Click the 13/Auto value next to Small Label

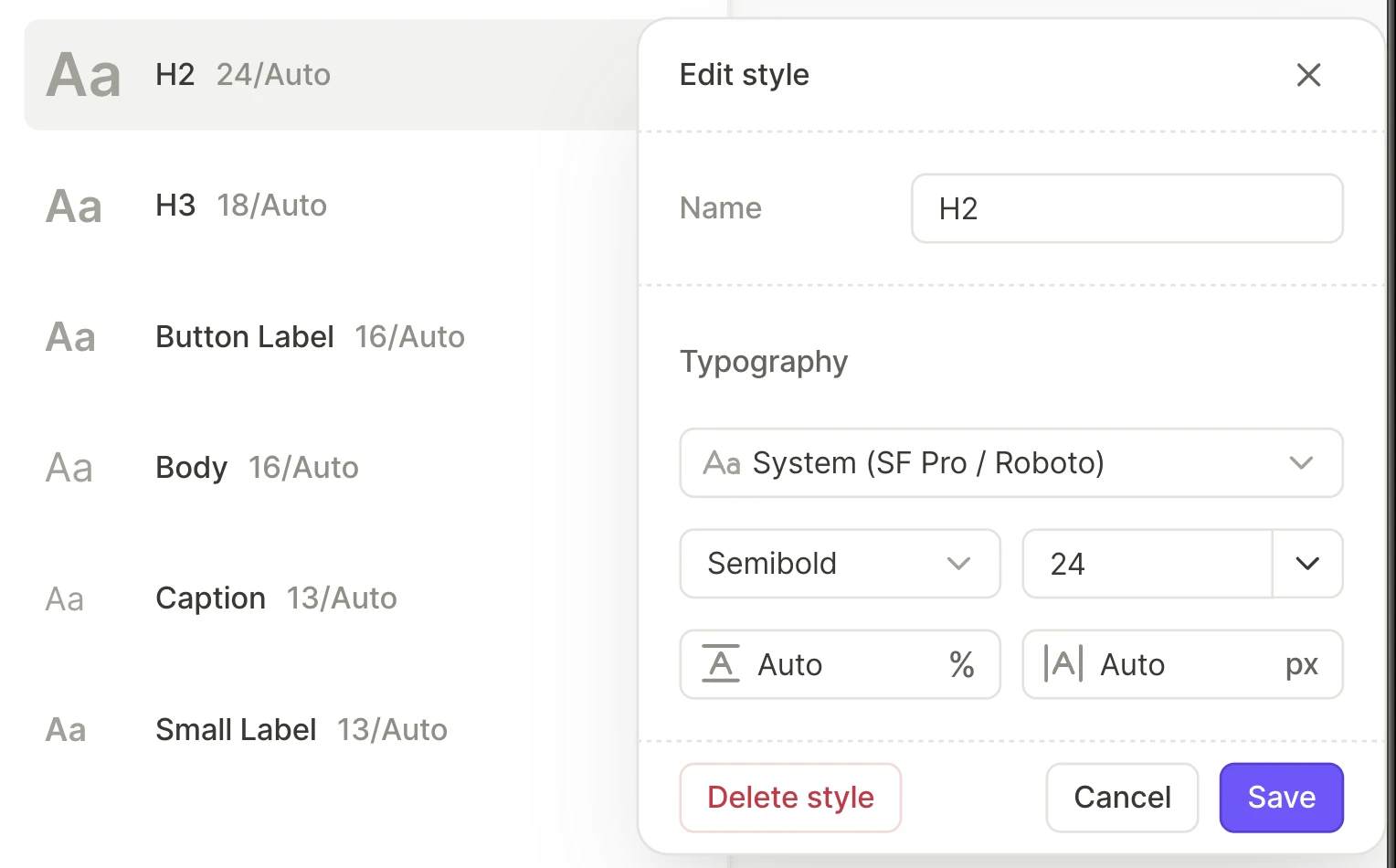(x=392, y=730)
